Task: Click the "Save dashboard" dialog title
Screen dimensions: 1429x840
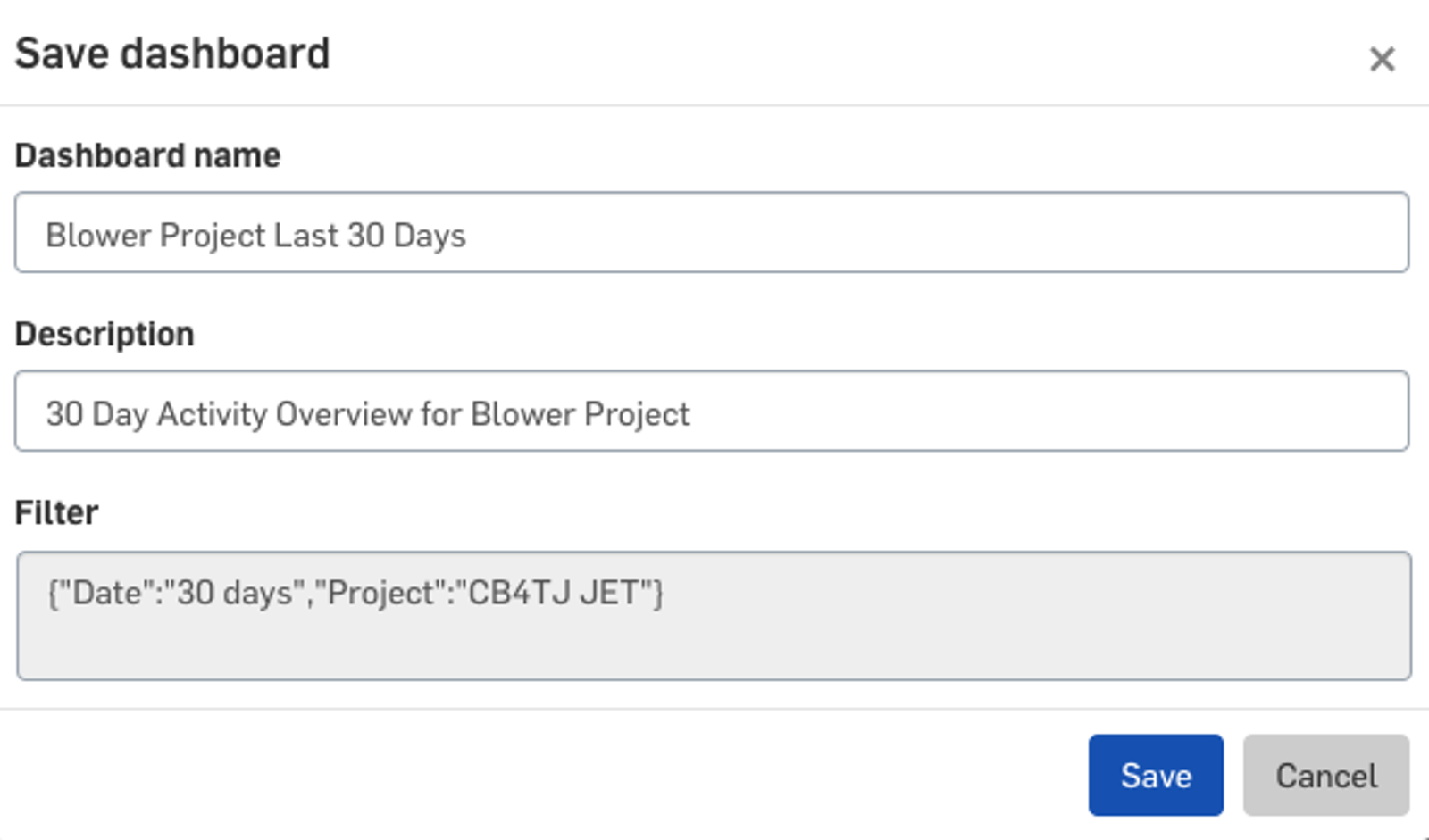Action: [172, 54]
